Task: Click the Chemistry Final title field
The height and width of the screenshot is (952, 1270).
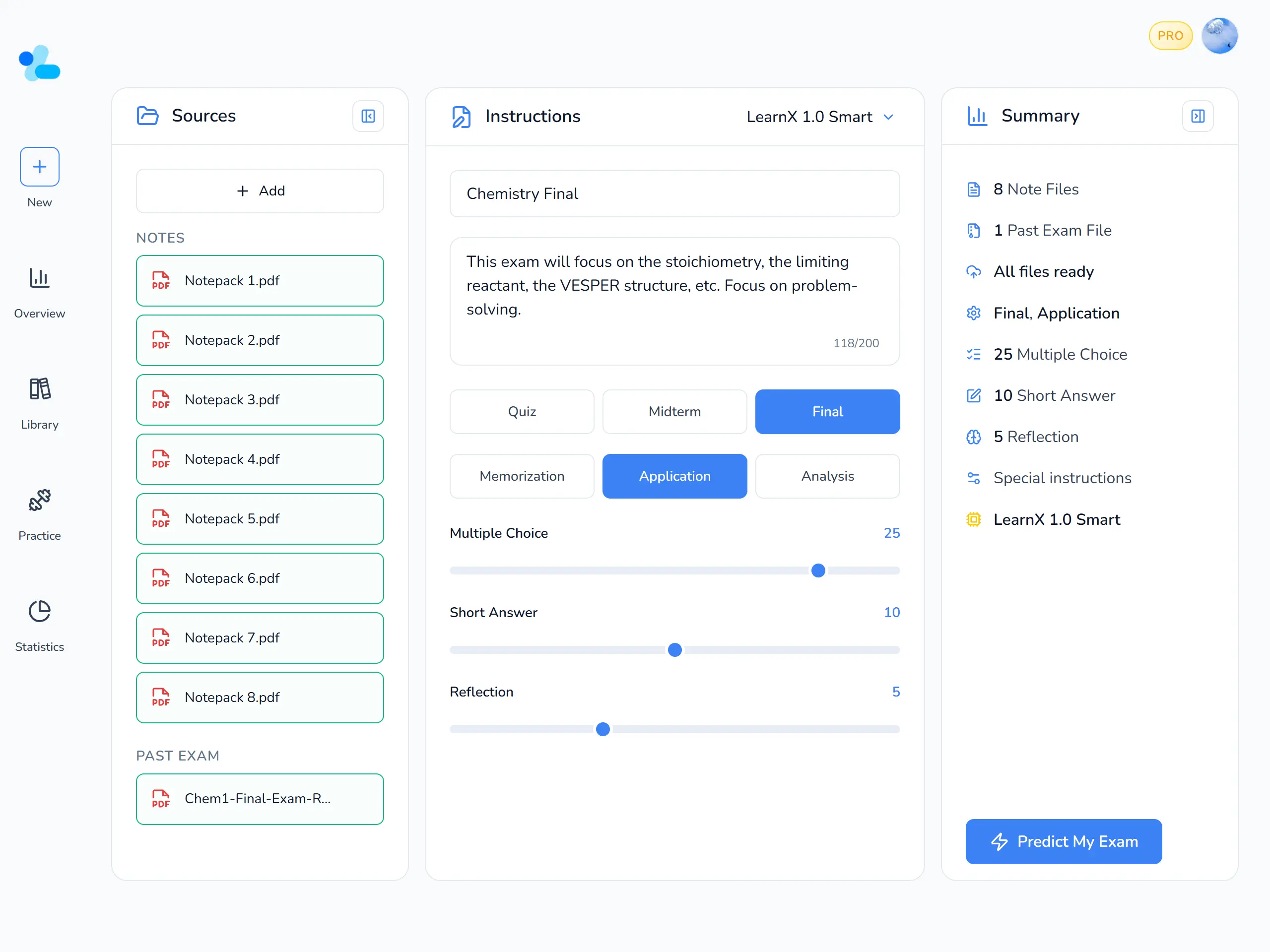Action: (x=674, y=194)
